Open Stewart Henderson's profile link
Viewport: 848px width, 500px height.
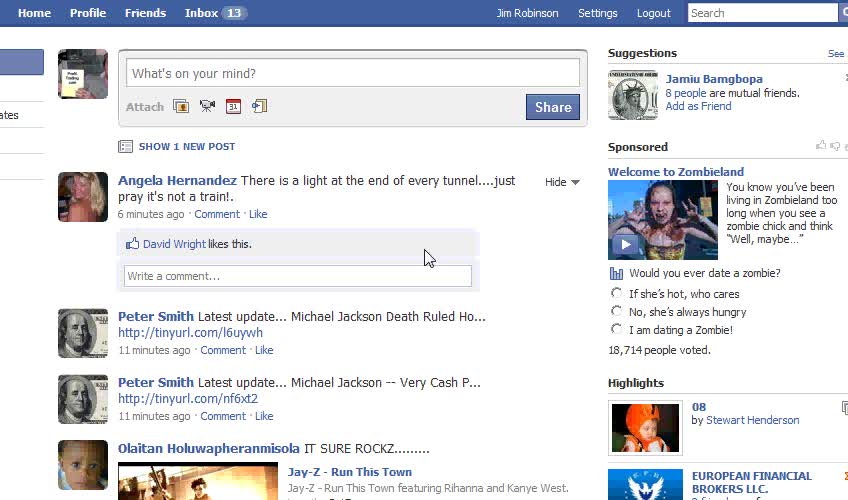coord(752,420)
